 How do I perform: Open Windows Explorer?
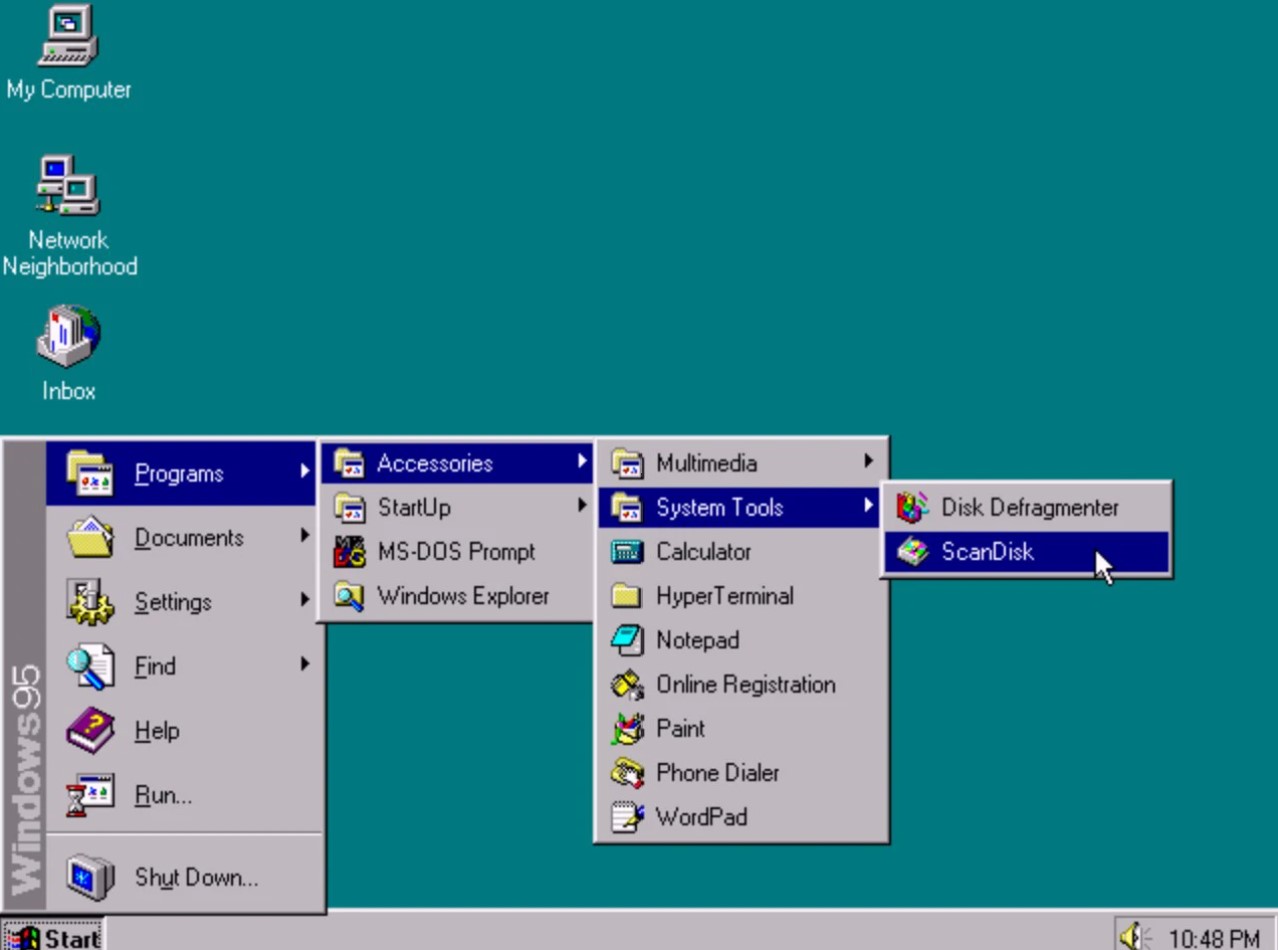(x=464, y=596)
